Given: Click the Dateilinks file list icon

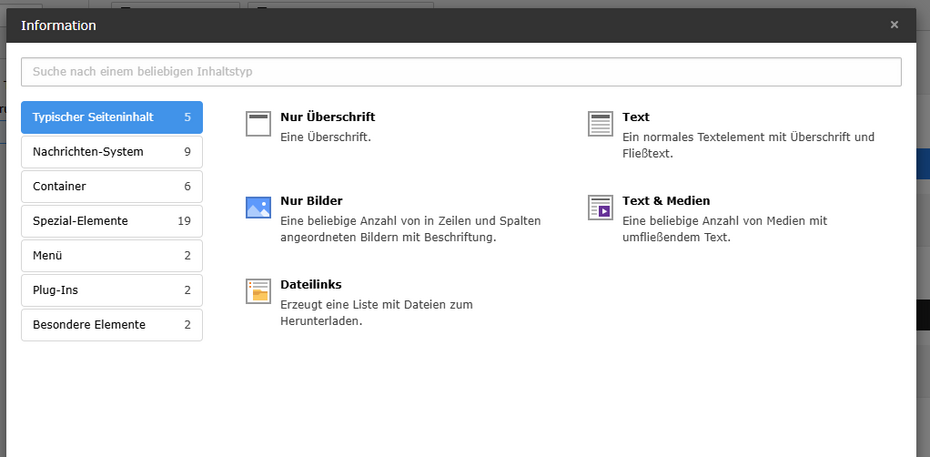Looking at the screenshot, I should coord(258,291).
